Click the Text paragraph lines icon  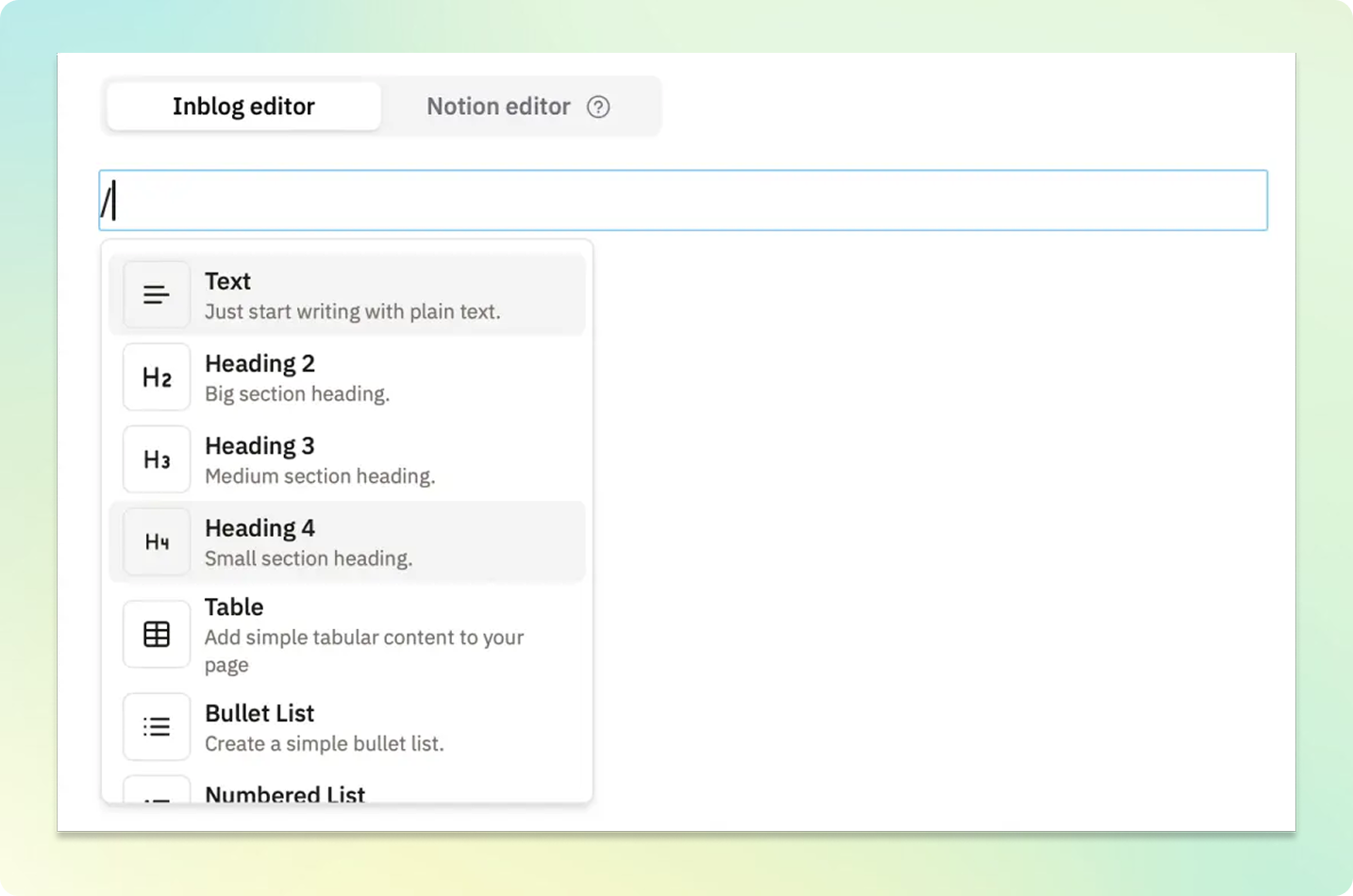point(157,295)
